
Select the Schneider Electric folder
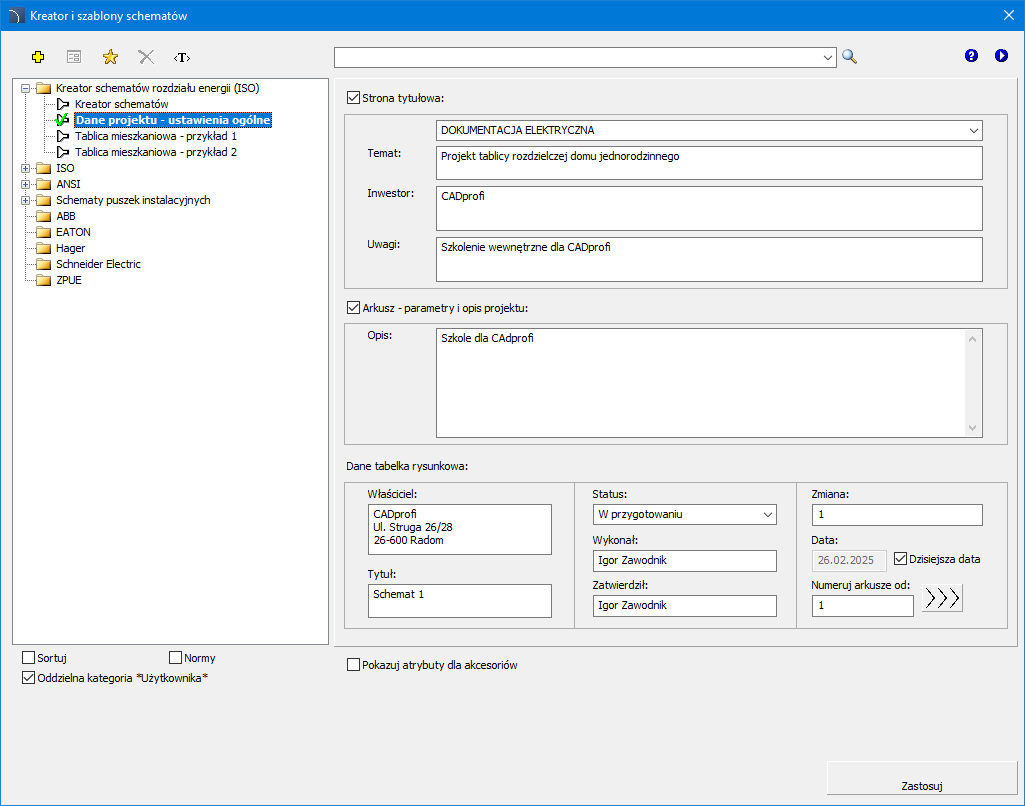pyautogui.click(x=98, y=264)
